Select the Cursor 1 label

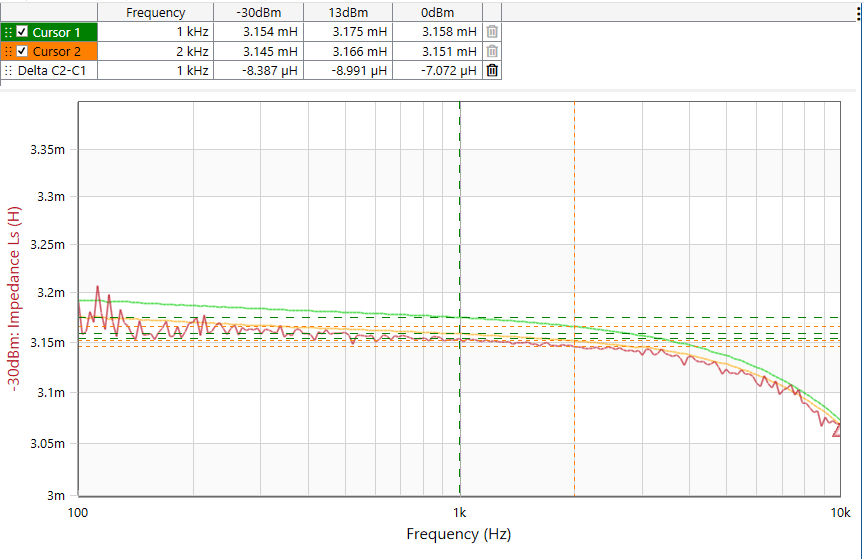[56, 33]
